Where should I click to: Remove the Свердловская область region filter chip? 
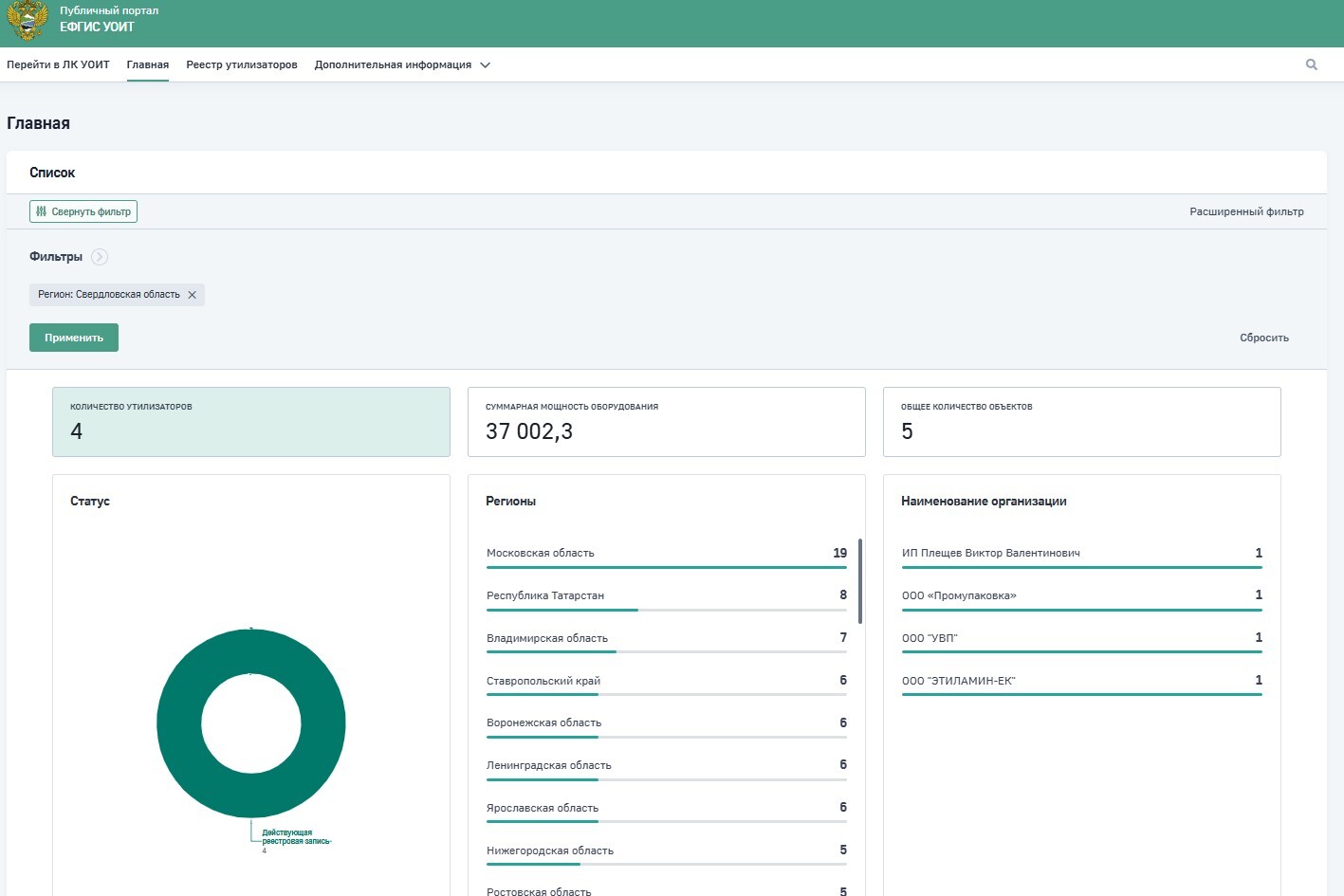click(x=193, y=295)
